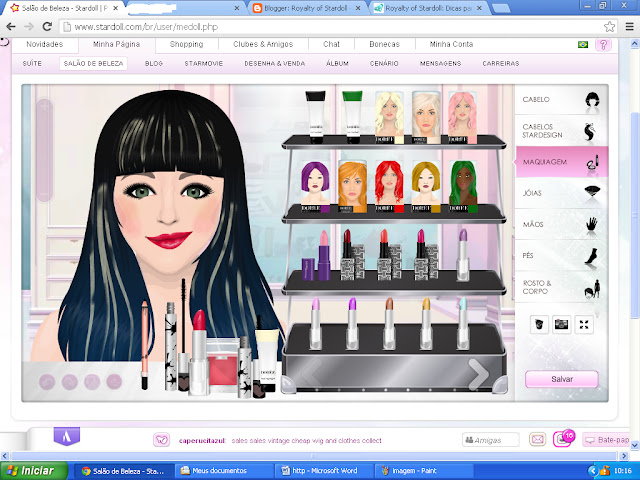Open the Cabelo hair category
This screenshot has height=480, width=640.
[x=562, y=100]
